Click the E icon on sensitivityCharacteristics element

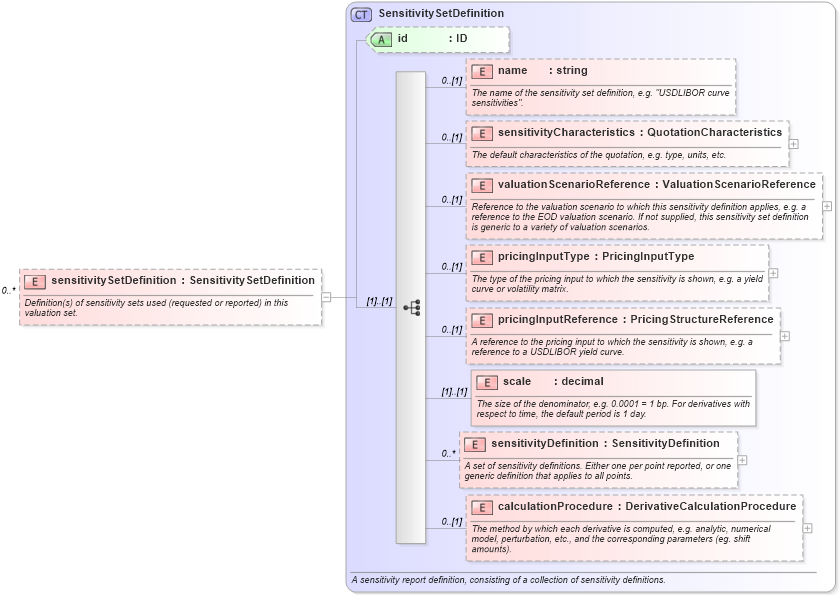481,132
